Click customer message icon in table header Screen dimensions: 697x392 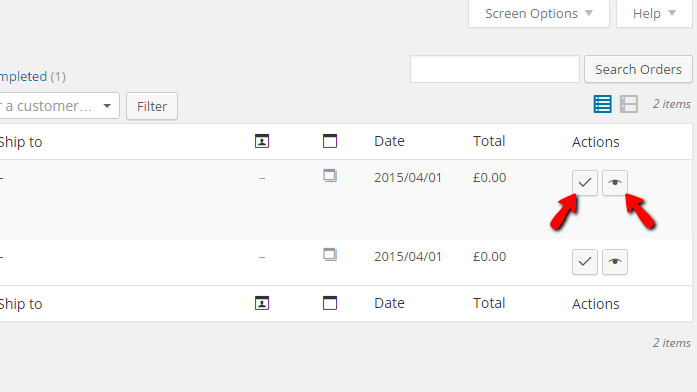tap(262, 141)
